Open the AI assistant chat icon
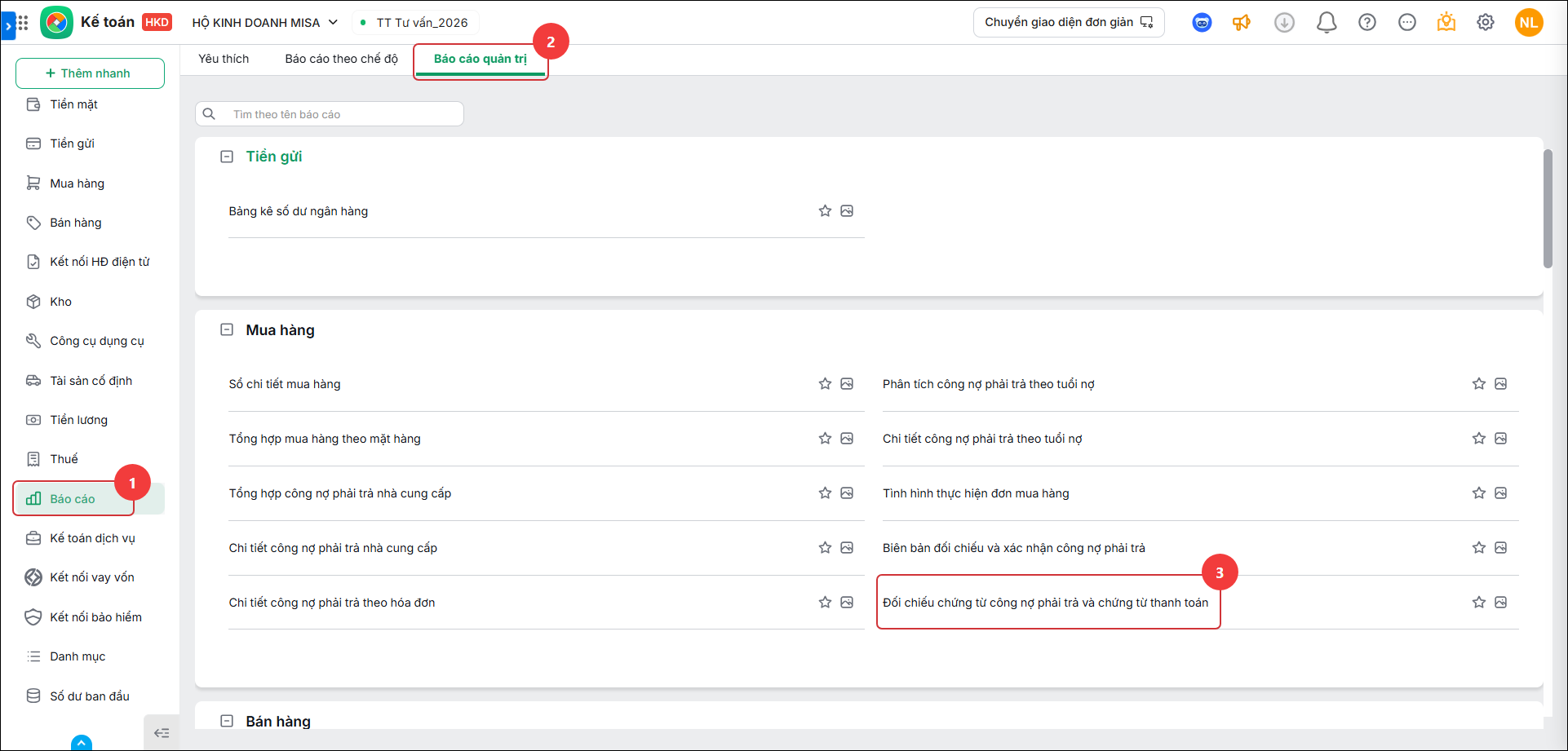 pyautogui.click(x=1202, y=23)
